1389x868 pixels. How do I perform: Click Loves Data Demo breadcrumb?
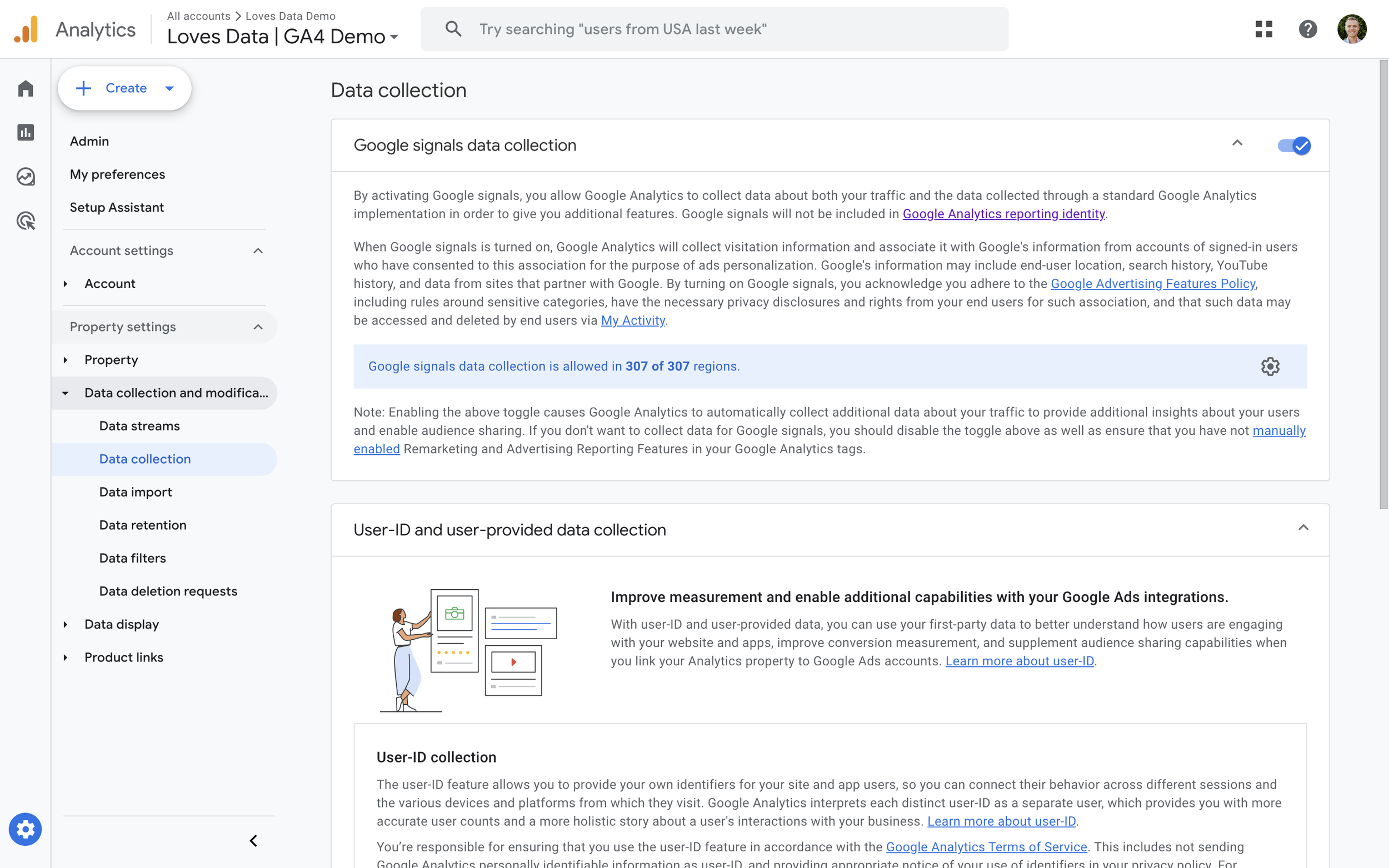(x=291, y=16)
